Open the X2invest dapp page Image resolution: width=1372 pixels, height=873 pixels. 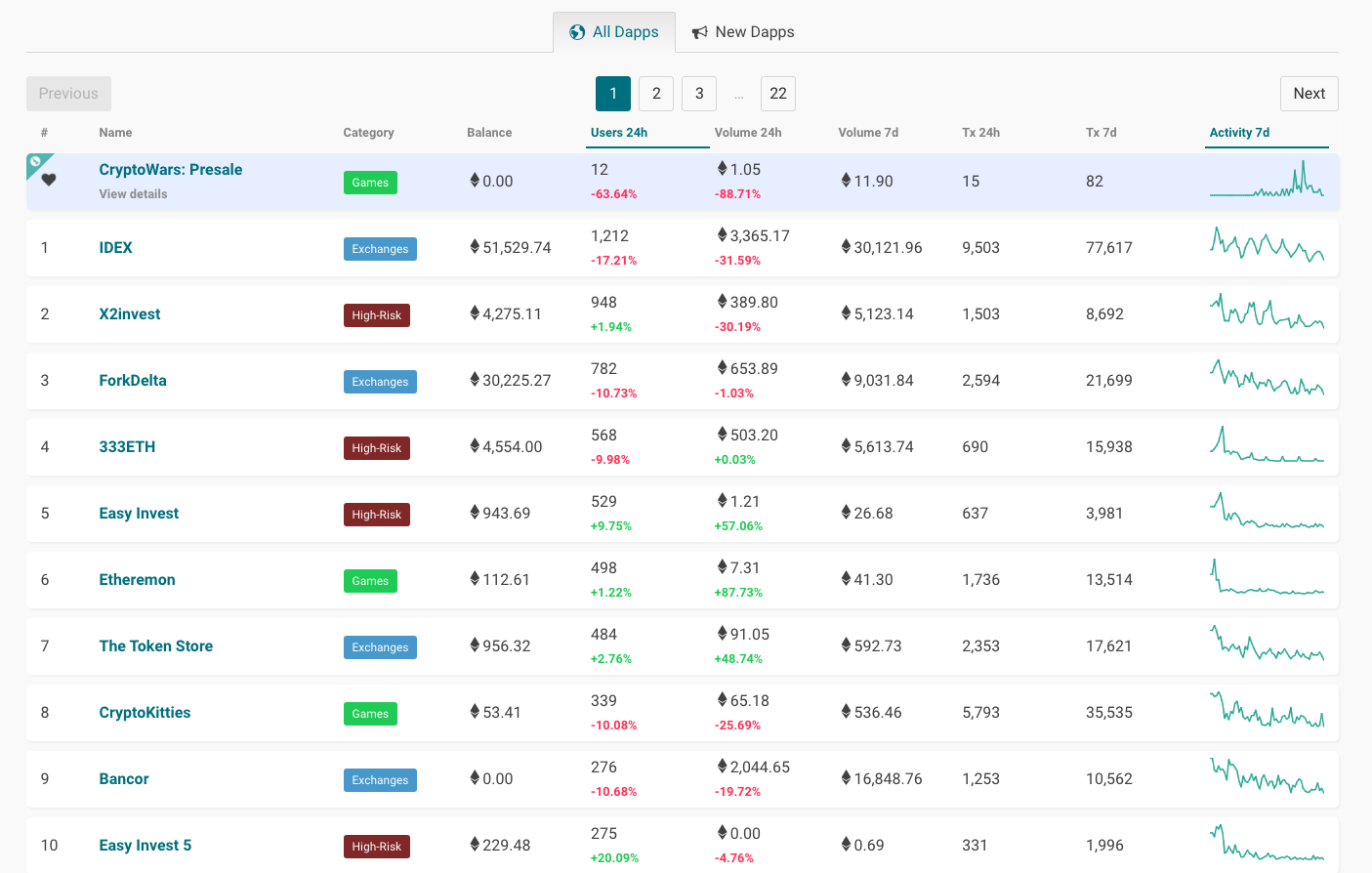[x=130, y=314]
